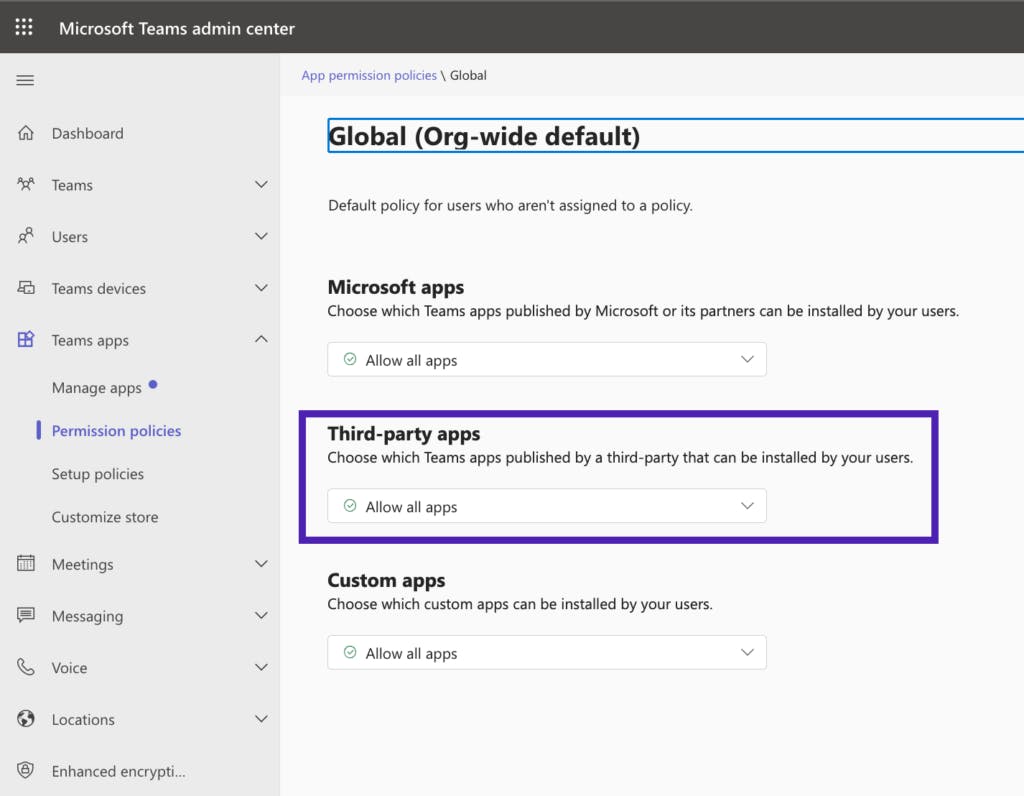1024x796 pixels.
Task: Click the Third-party apps heading
Action: (404, 434)
